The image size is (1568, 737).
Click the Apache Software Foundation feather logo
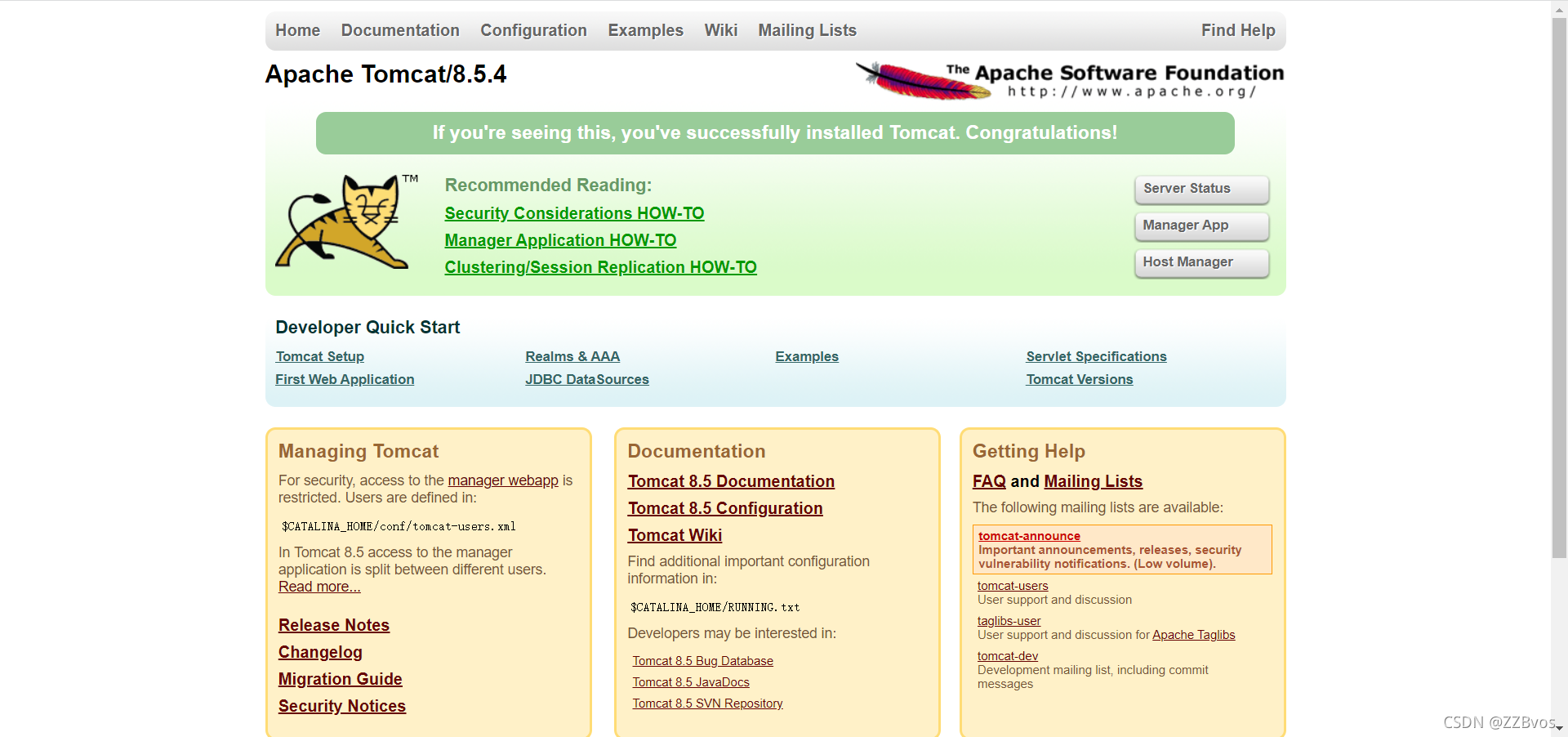pos(1070,80)
